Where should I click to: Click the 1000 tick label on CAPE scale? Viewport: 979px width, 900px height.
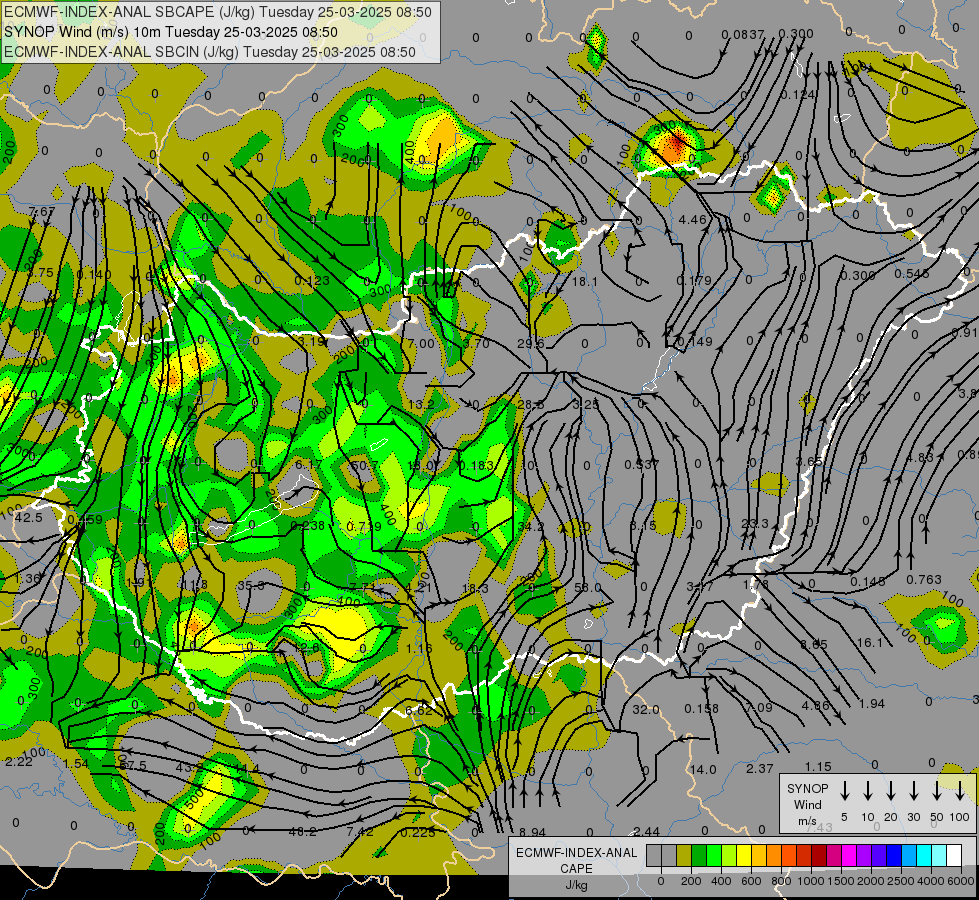(x=810, y=881)
